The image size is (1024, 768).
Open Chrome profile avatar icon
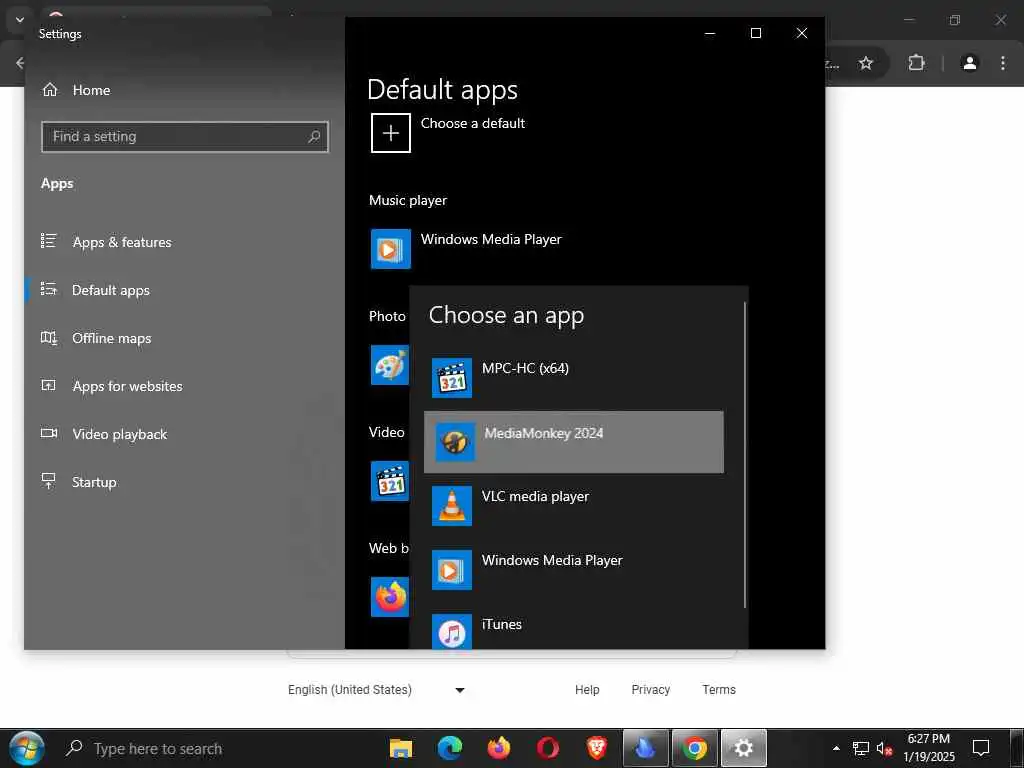(970, 63)
